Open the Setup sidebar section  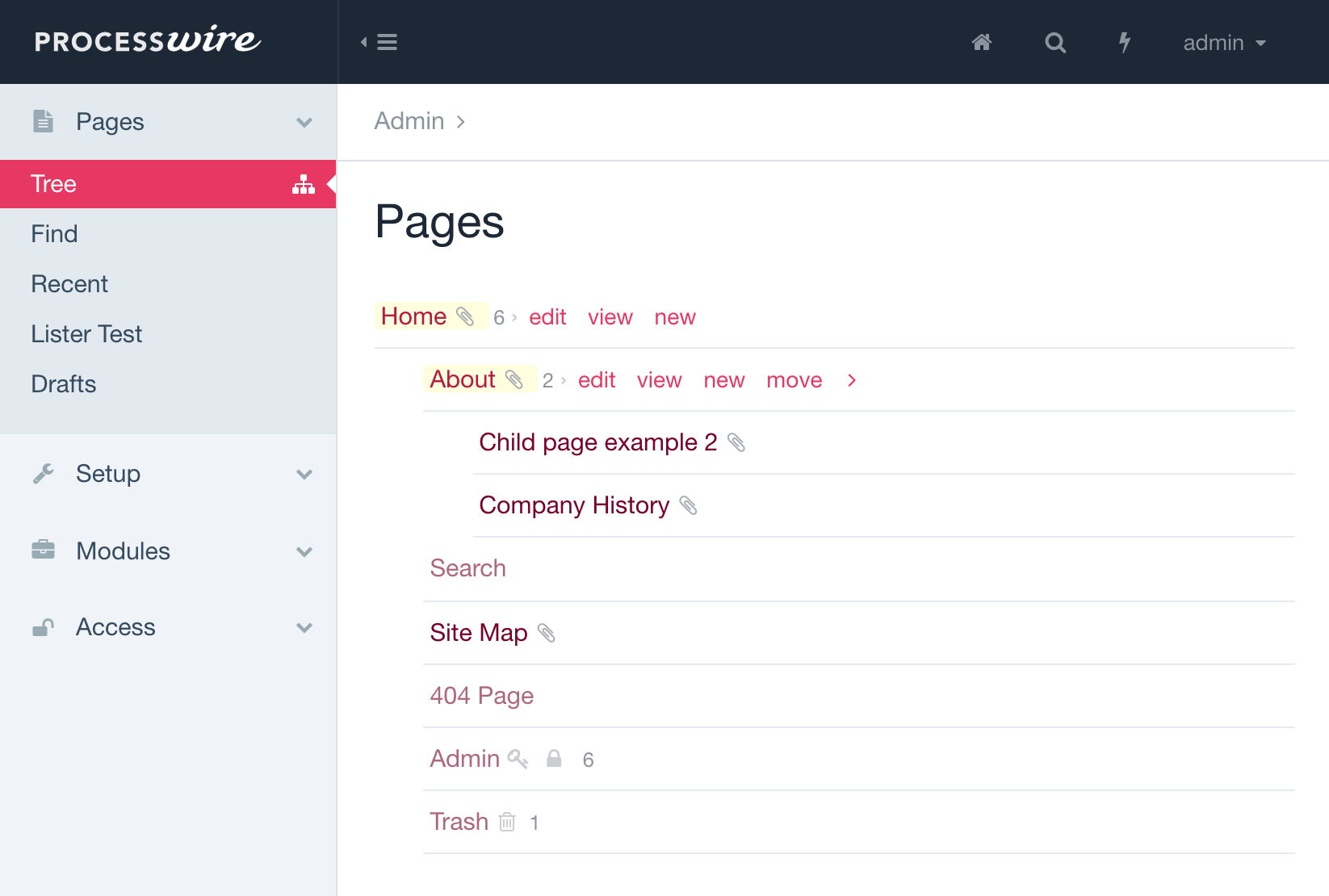tap(108, 474)
